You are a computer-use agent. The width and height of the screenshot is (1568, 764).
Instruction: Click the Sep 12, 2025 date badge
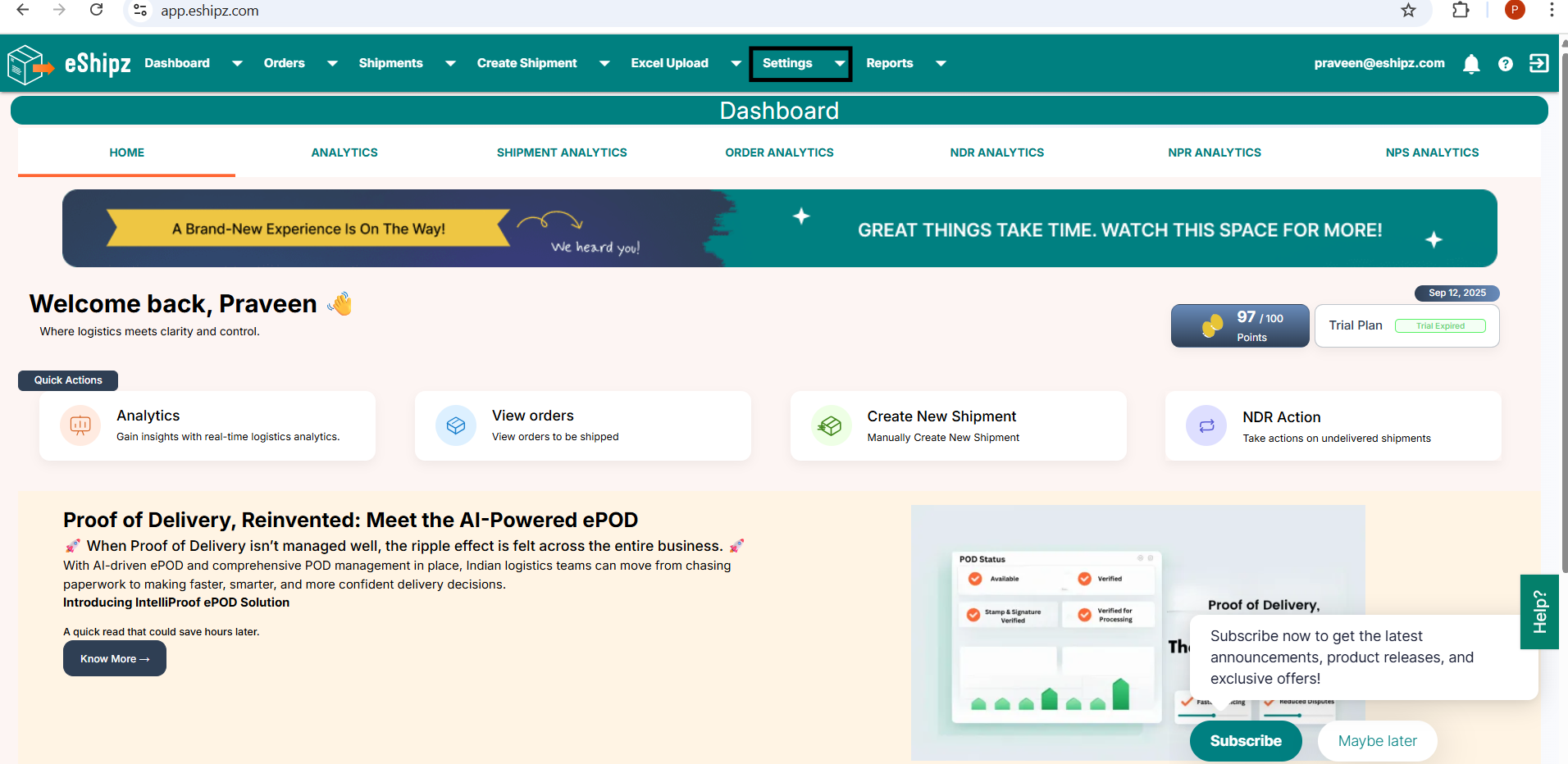(x=1457, y=293)
